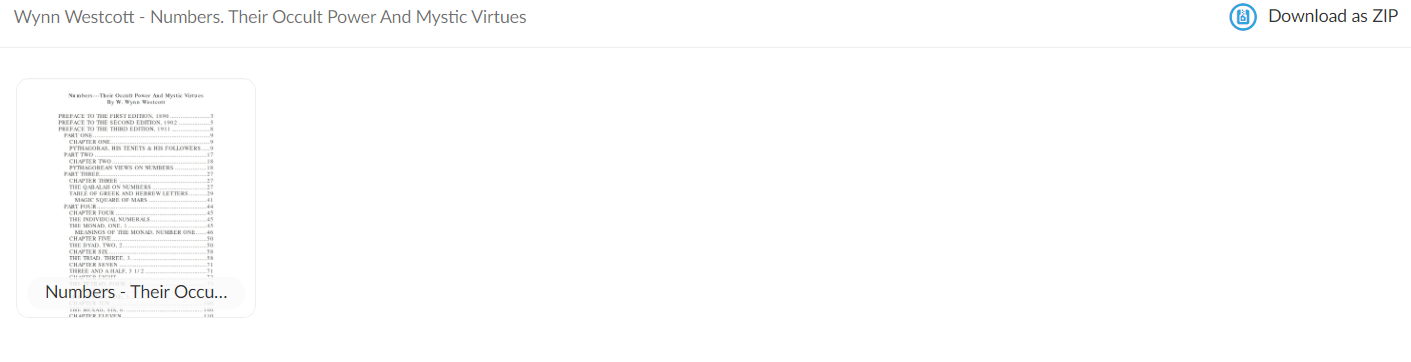This screenshot has height=362, width=1411.
Task: Click 'THE DYAD. TWO, 2' line in the preview
Action: pyautogui.click(x=97, y=244)
